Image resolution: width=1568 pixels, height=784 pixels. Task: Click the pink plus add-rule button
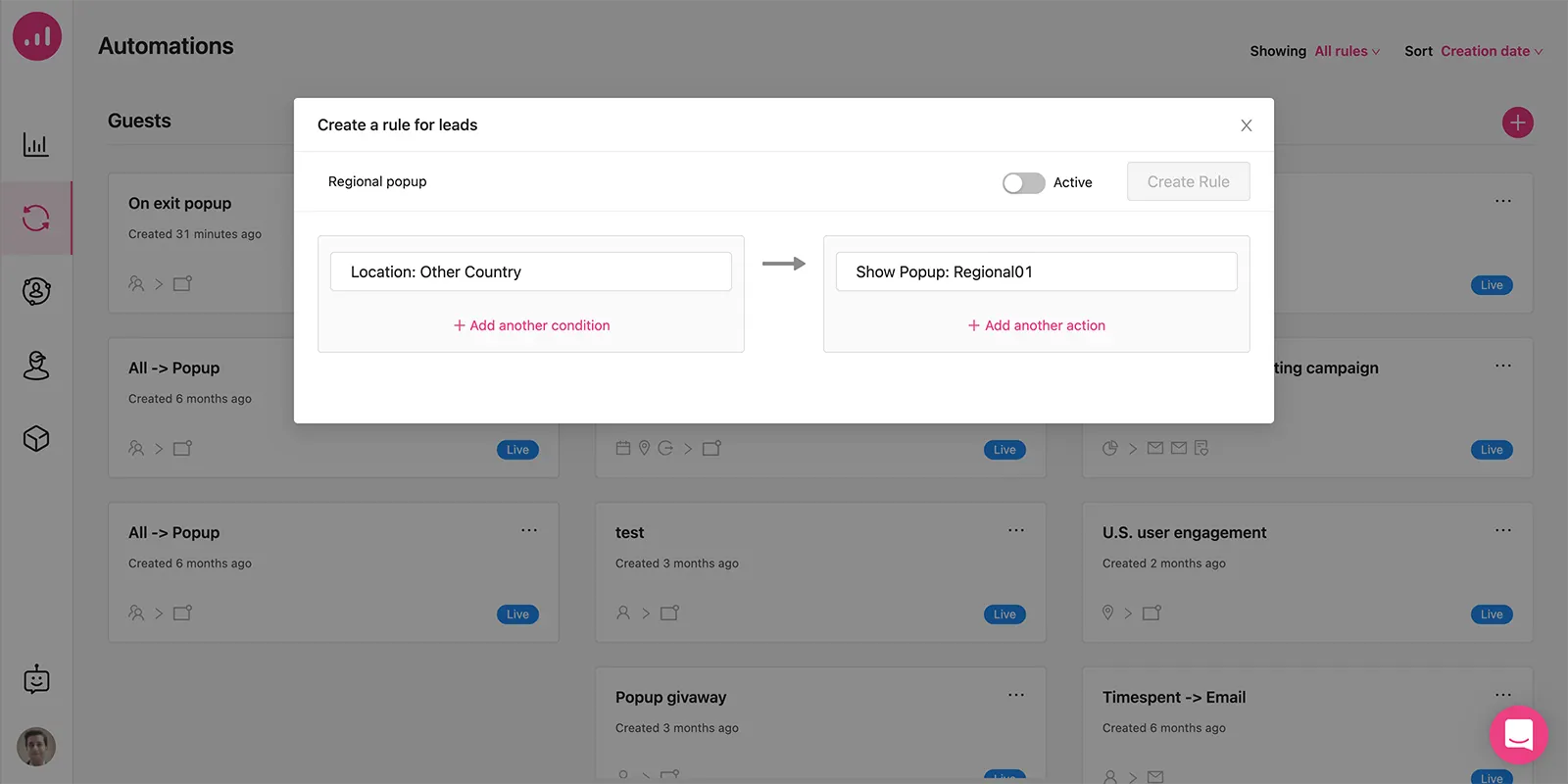(x=1518, y=122)
